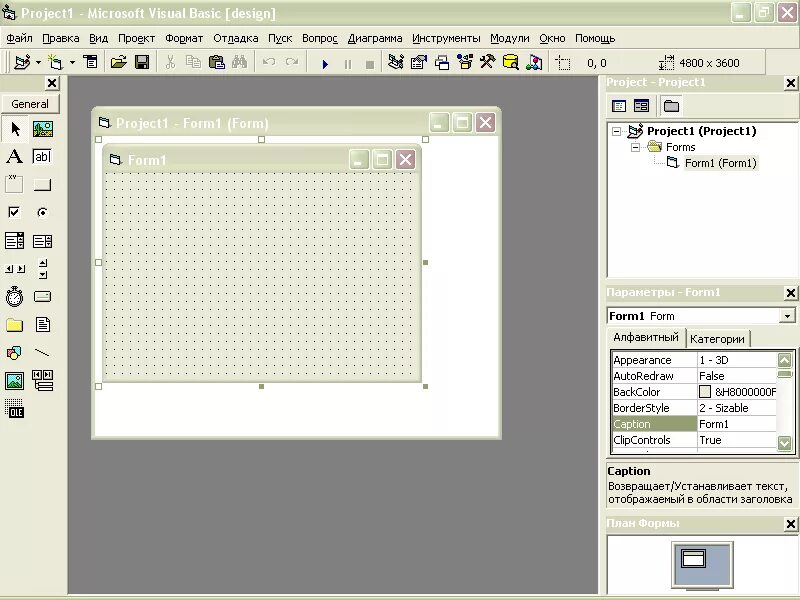Click the General toolbox tab button

30,104
